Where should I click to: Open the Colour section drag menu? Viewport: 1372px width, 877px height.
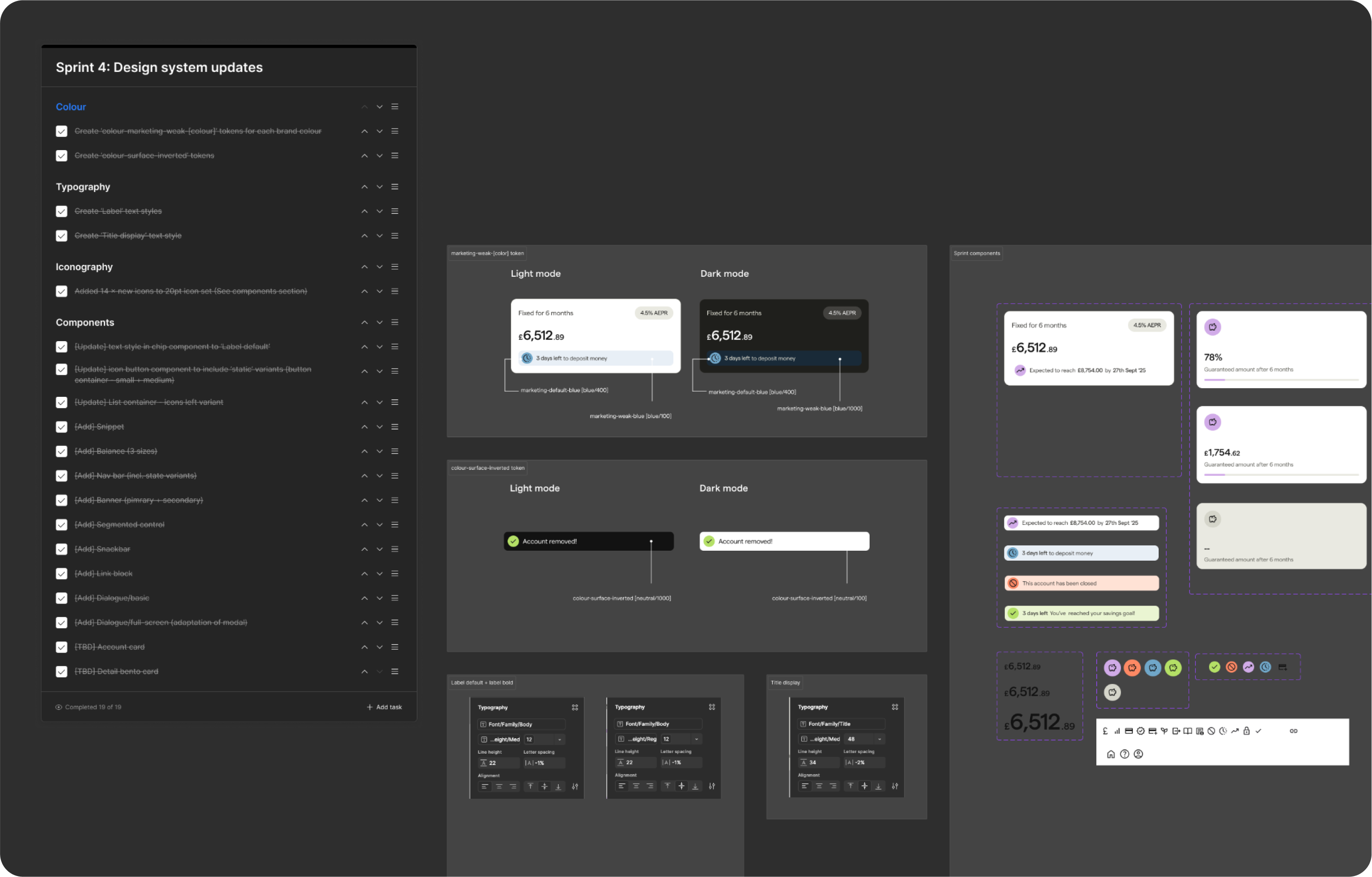[x=395, y=107]
